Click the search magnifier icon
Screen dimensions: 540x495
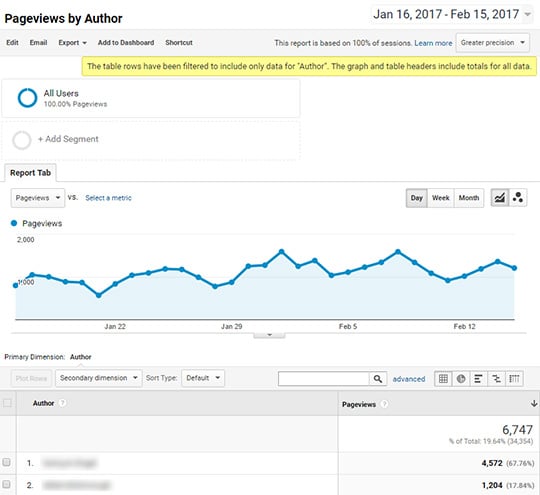point(378,379)
